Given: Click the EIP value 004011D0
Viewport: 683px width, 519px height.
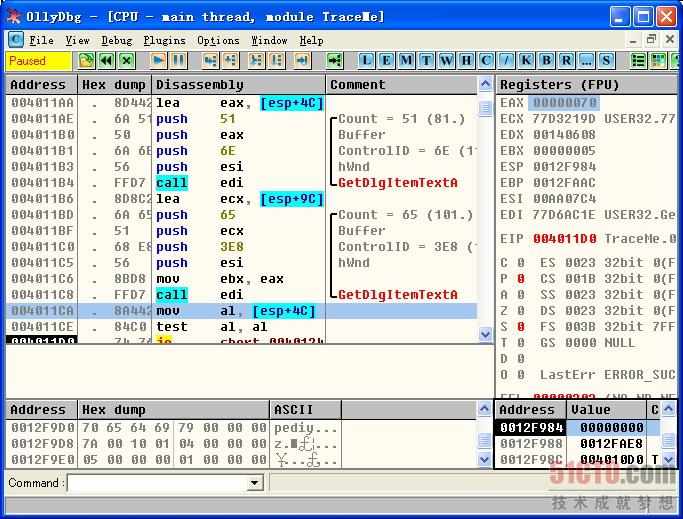Looking at the screenshot, I should [565, 239].
